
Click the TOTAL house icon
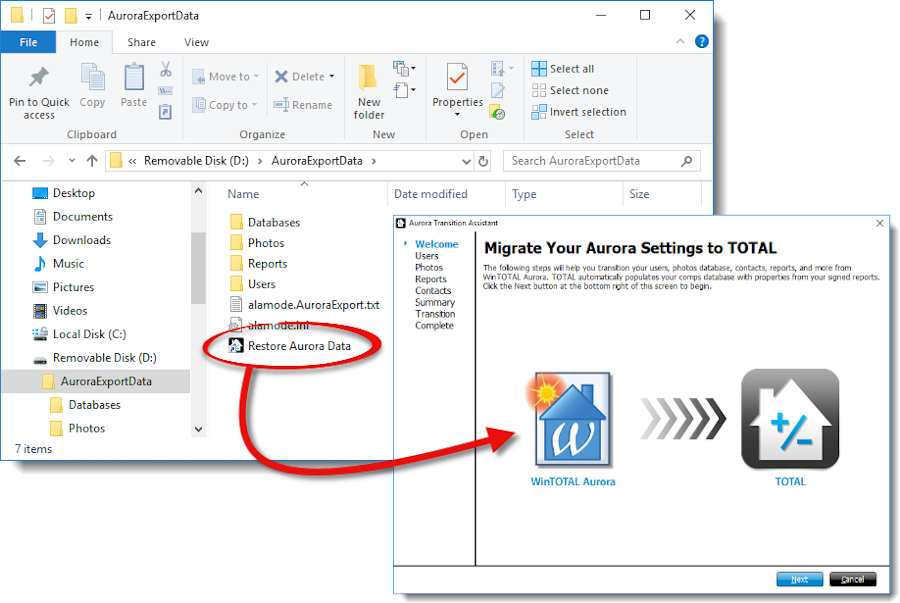tap(790, 419)
